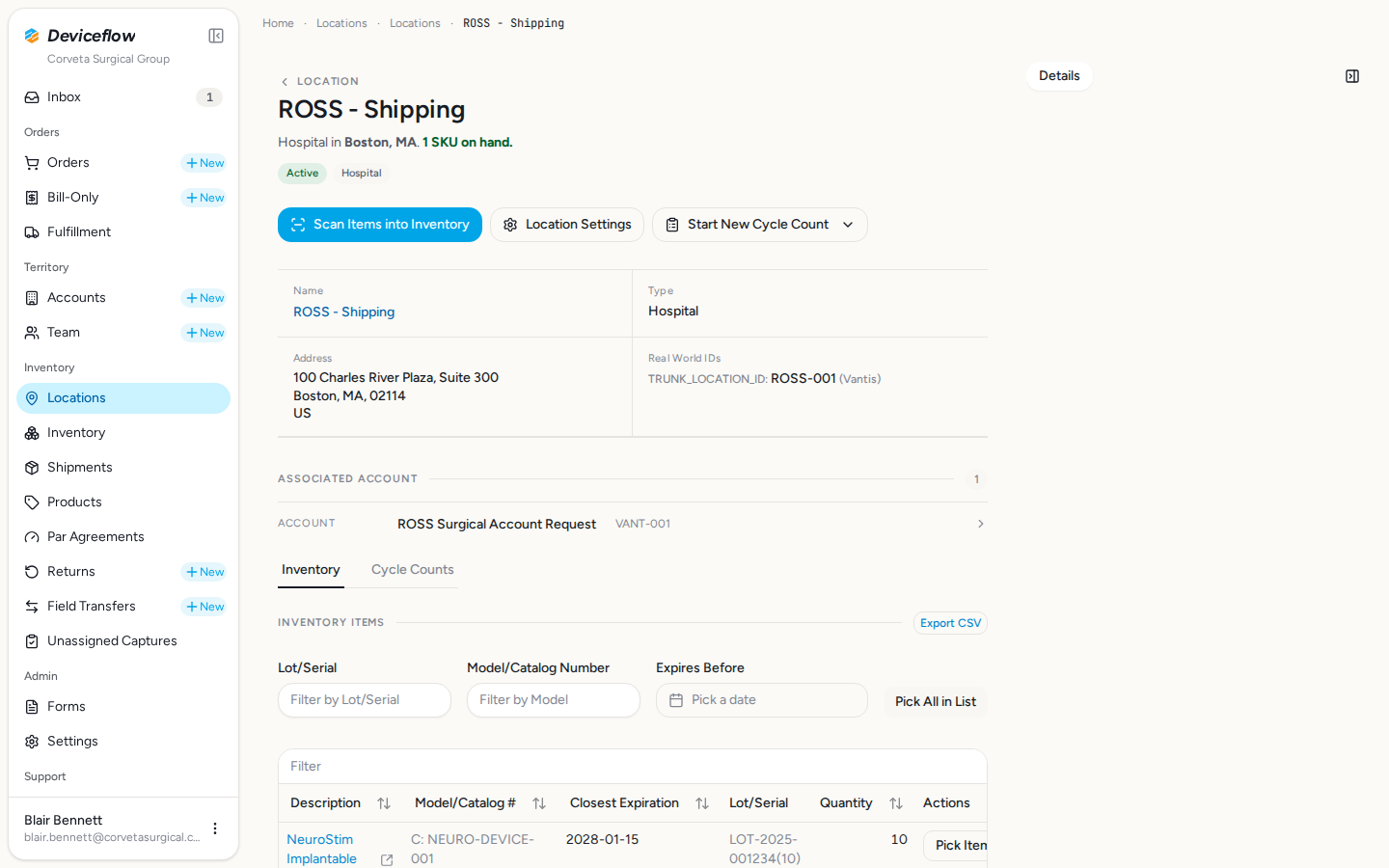Click the Field Transfers arrows icon
Screen dimensions: 1389x868
[x=32, y=607]
